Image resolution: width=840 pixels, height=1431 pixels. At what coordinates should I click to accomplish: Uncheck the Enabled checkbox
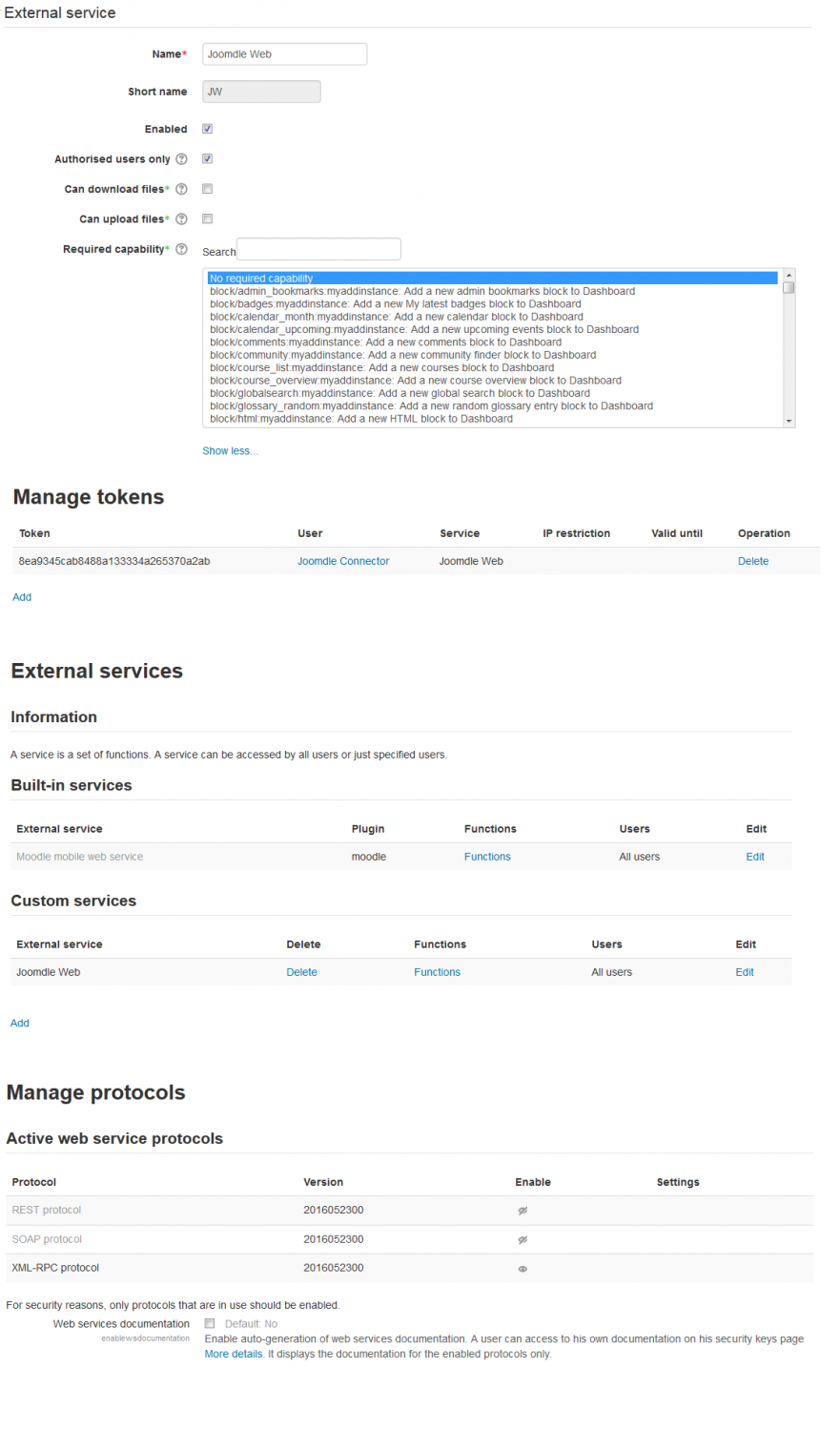(x=207, y=129)
